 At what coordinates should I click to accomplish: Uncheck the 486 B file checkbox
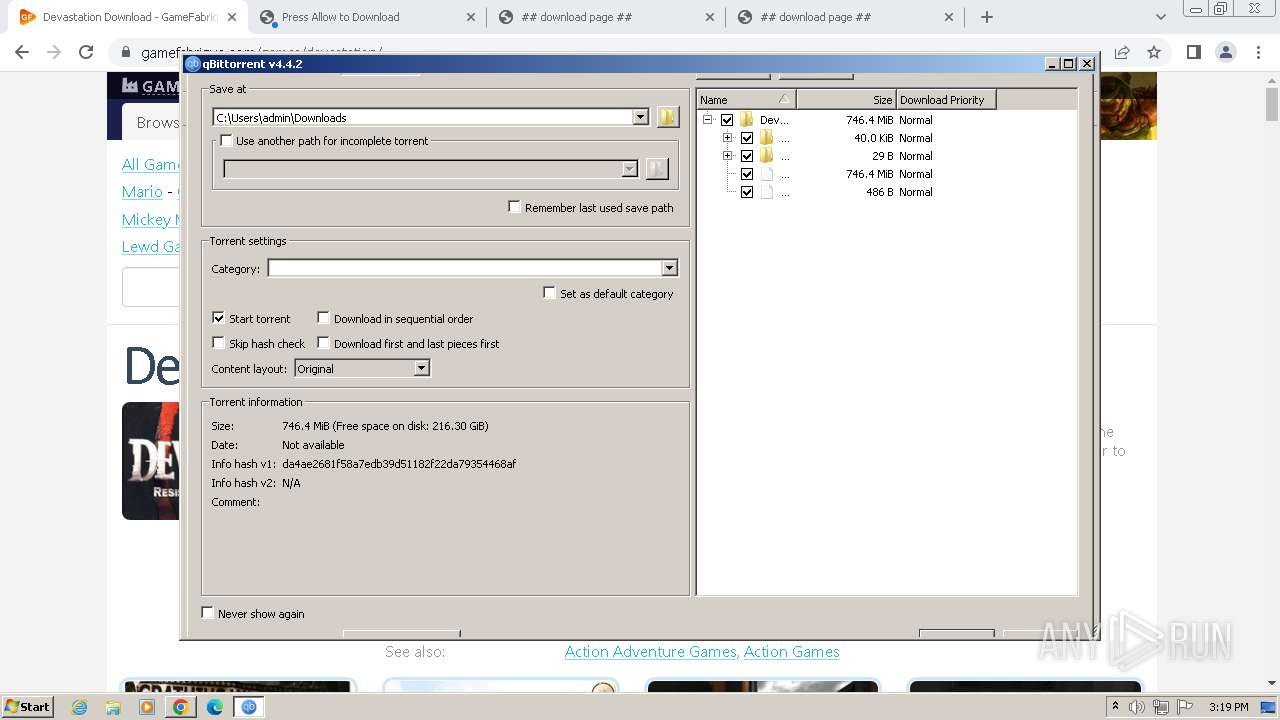click(x=747, y=192)
